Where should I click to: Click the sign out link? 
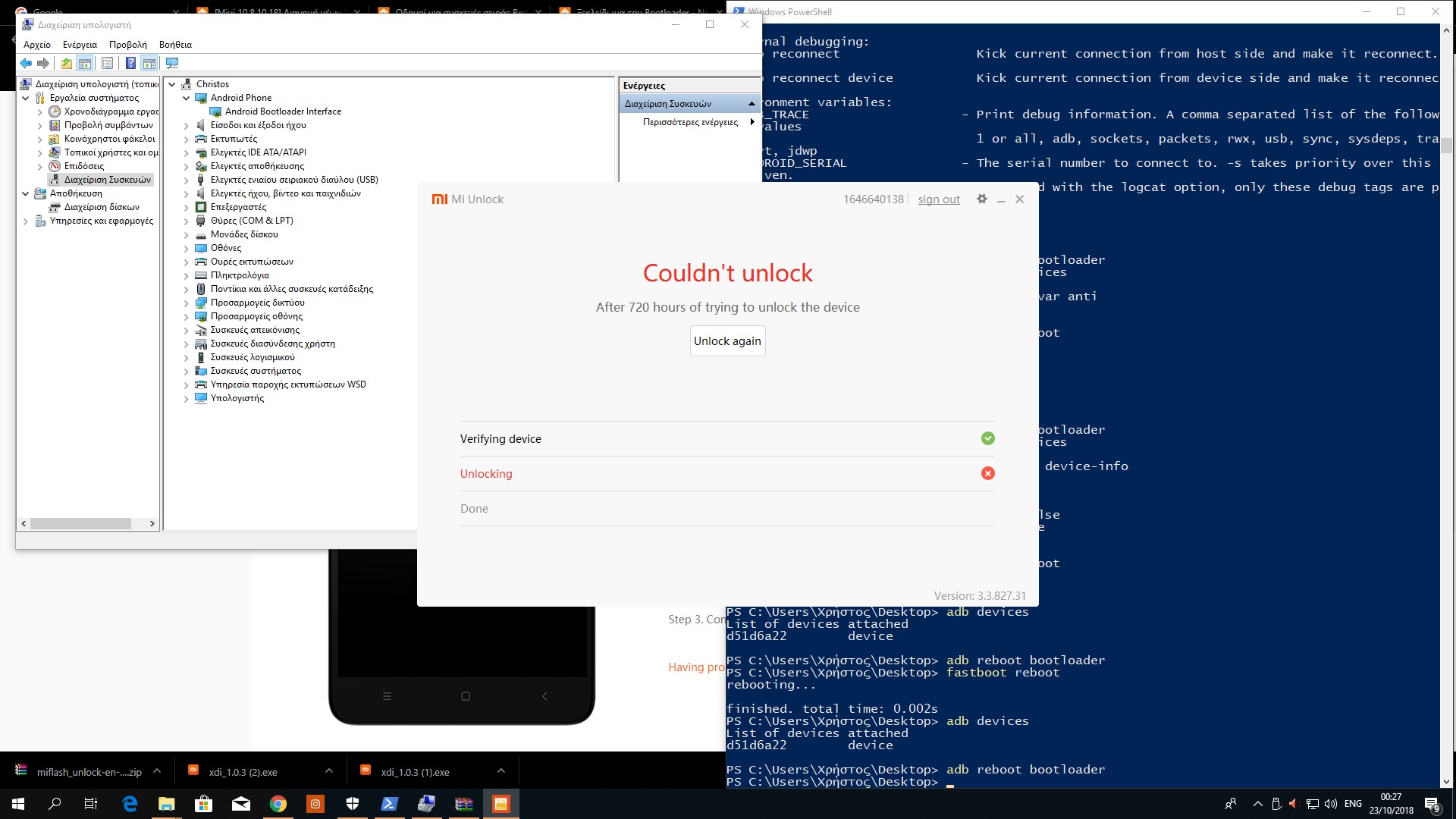click(x=938, y=199)
